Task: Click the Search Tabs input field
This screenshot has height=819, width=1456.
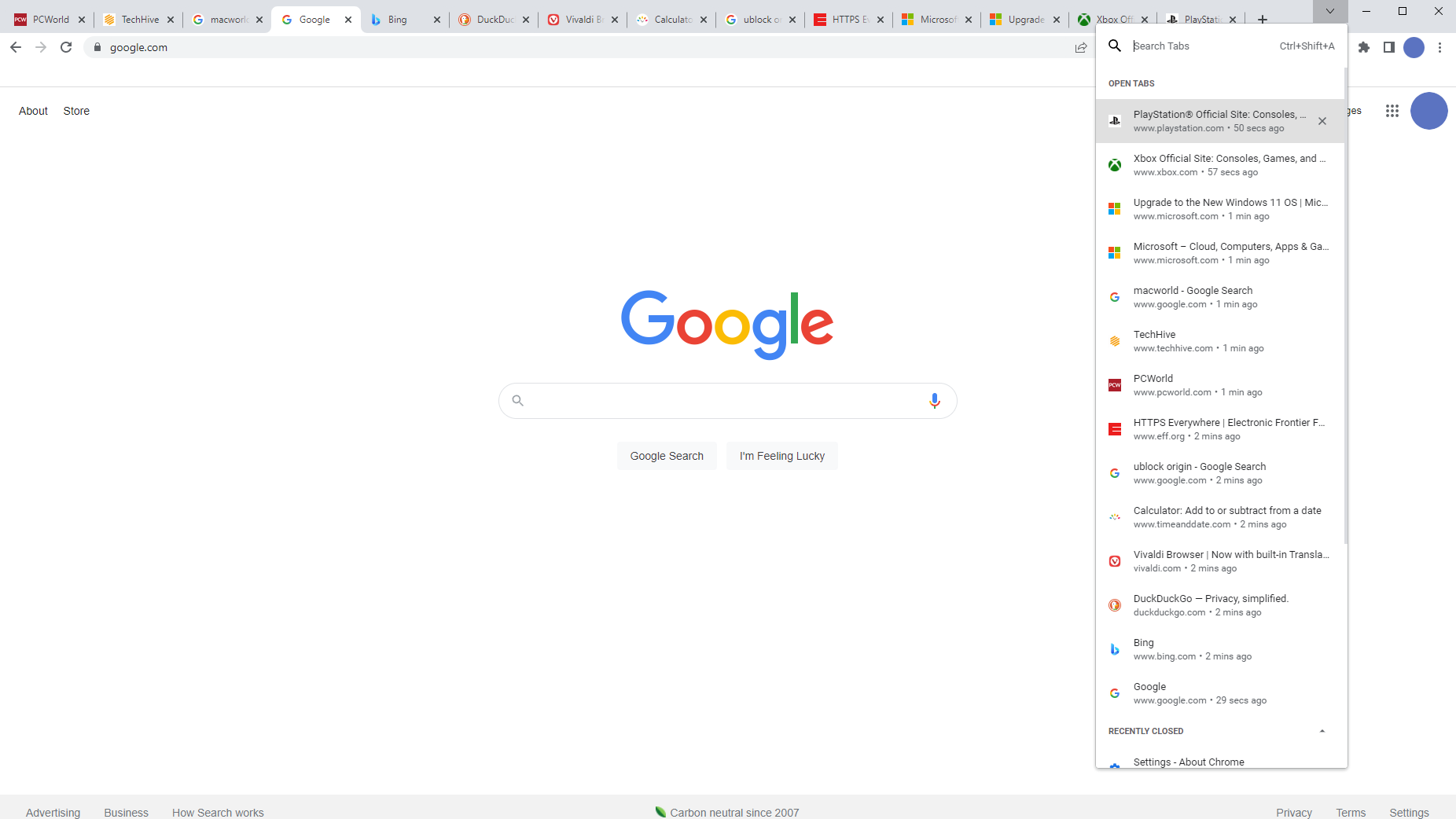Action: tap(1203, 46)
